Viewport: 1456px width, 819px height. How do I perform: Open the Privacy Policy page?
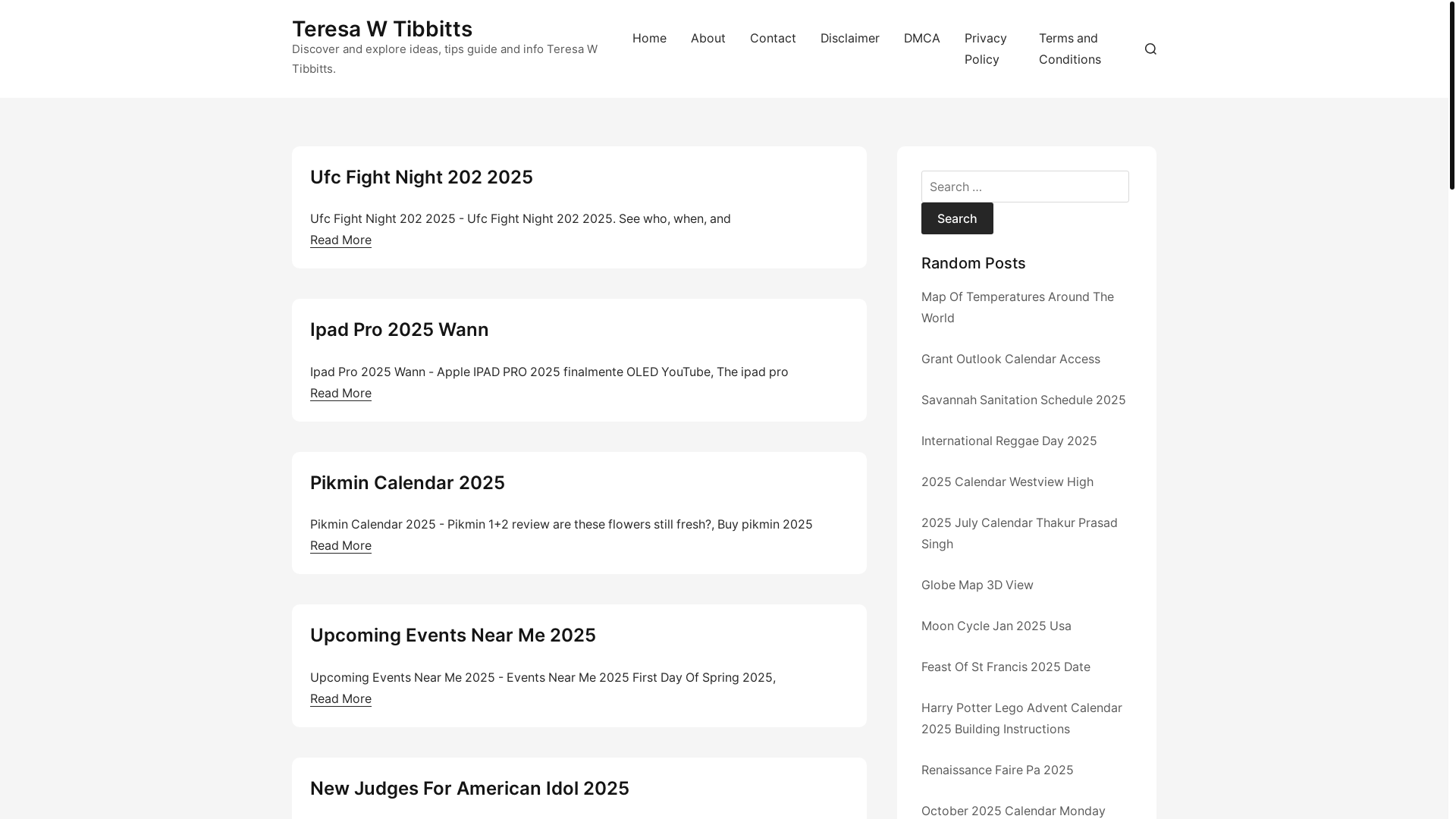pos(986,49)
